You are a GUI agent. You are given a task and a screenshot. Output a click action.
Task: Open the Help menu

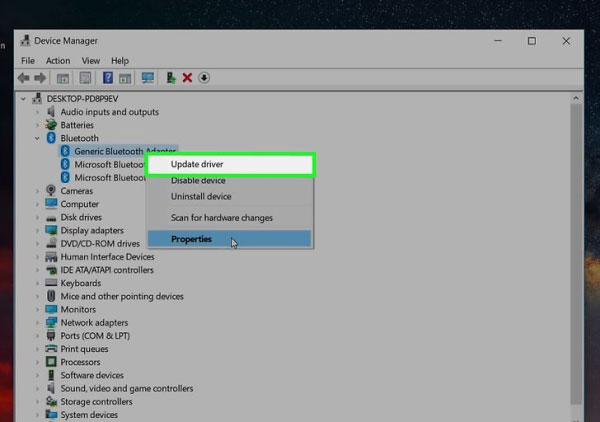pos(120,60)
